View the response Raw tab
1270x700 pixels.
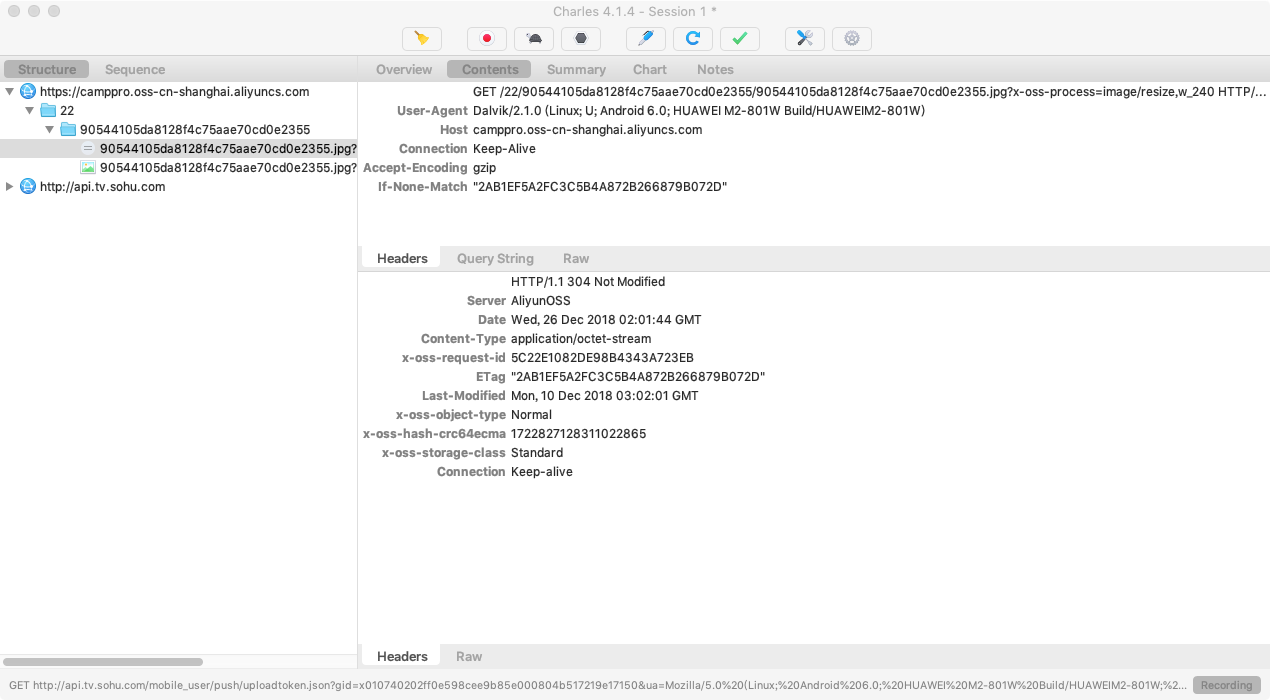pos(469,656)
